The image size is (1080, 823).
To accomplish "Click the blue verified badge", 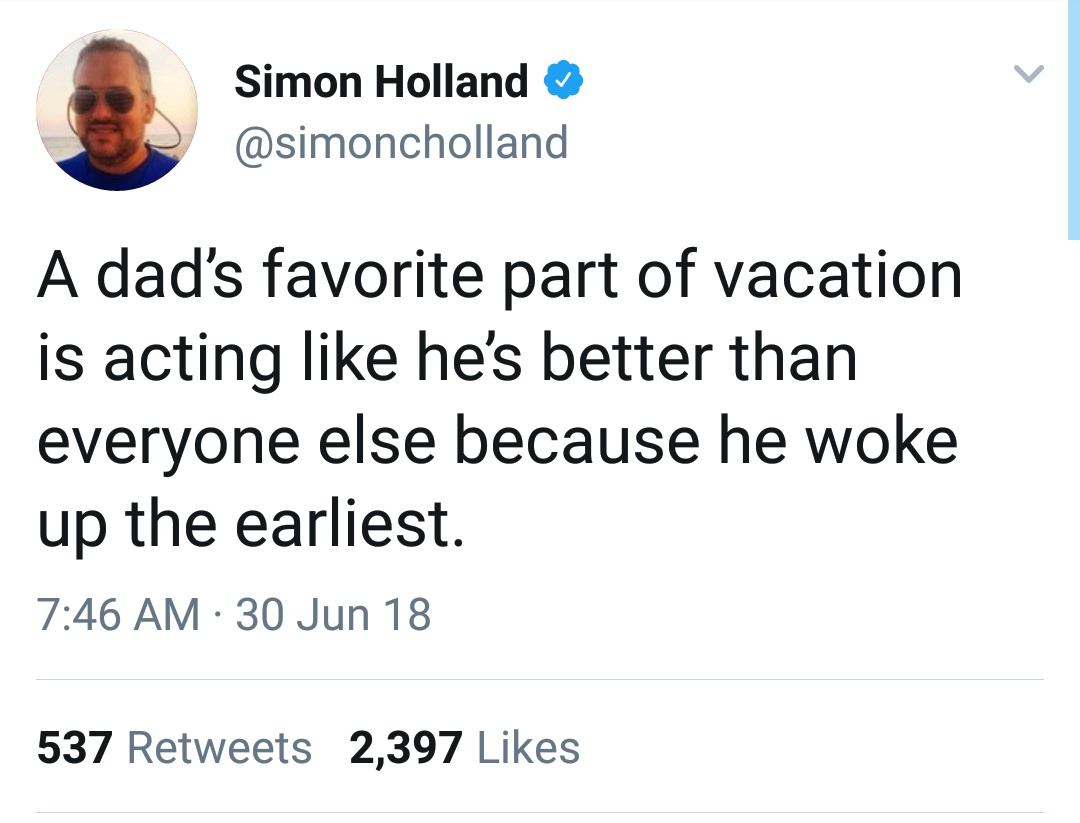I will [x=564, y=82].
